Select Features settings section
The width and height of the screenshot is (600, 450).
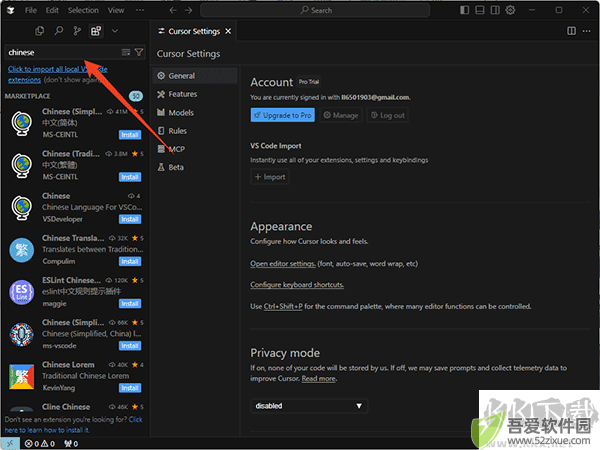point(195,94)
